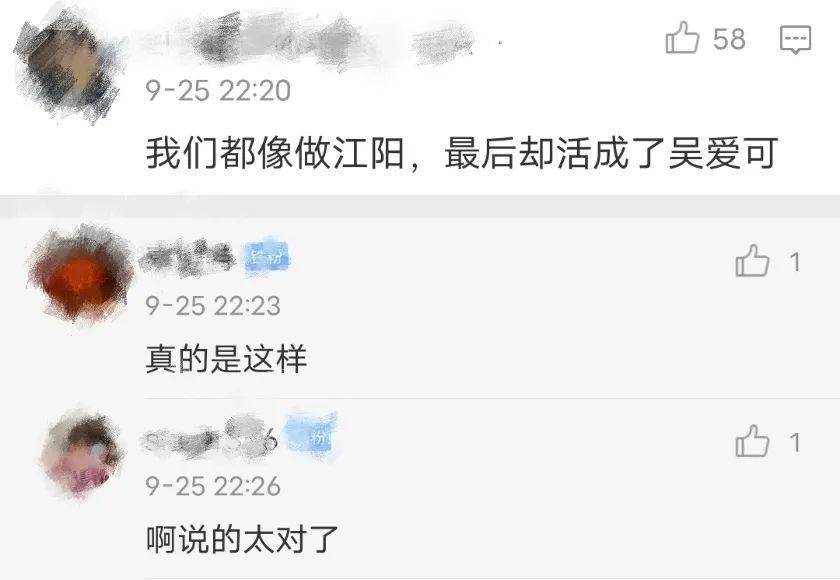Tap the blue fan badge beside the second replier
The height and width of the screenshot is (580, 840).
coord(311,434)
